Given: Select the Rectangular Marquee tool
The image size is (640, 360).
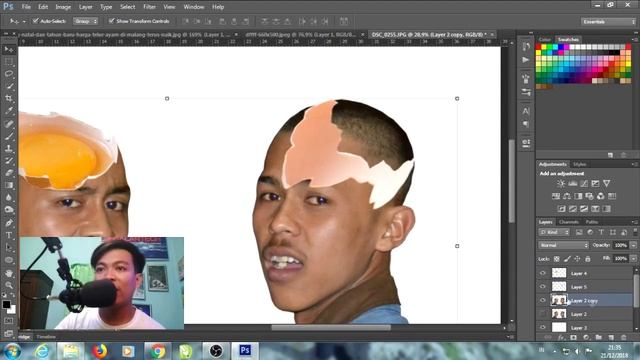Looking at the screenshot, I should pyautogui.click(x=9, y=62).
